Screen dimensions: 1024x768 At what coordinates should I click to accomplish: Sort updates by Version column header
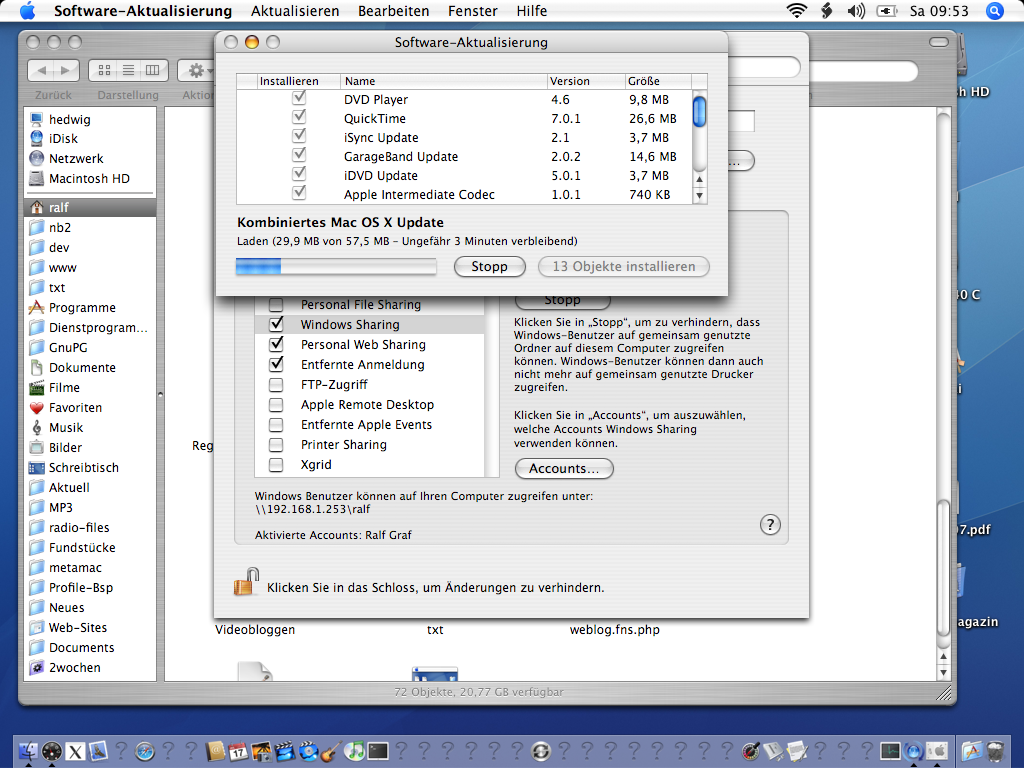586,81
